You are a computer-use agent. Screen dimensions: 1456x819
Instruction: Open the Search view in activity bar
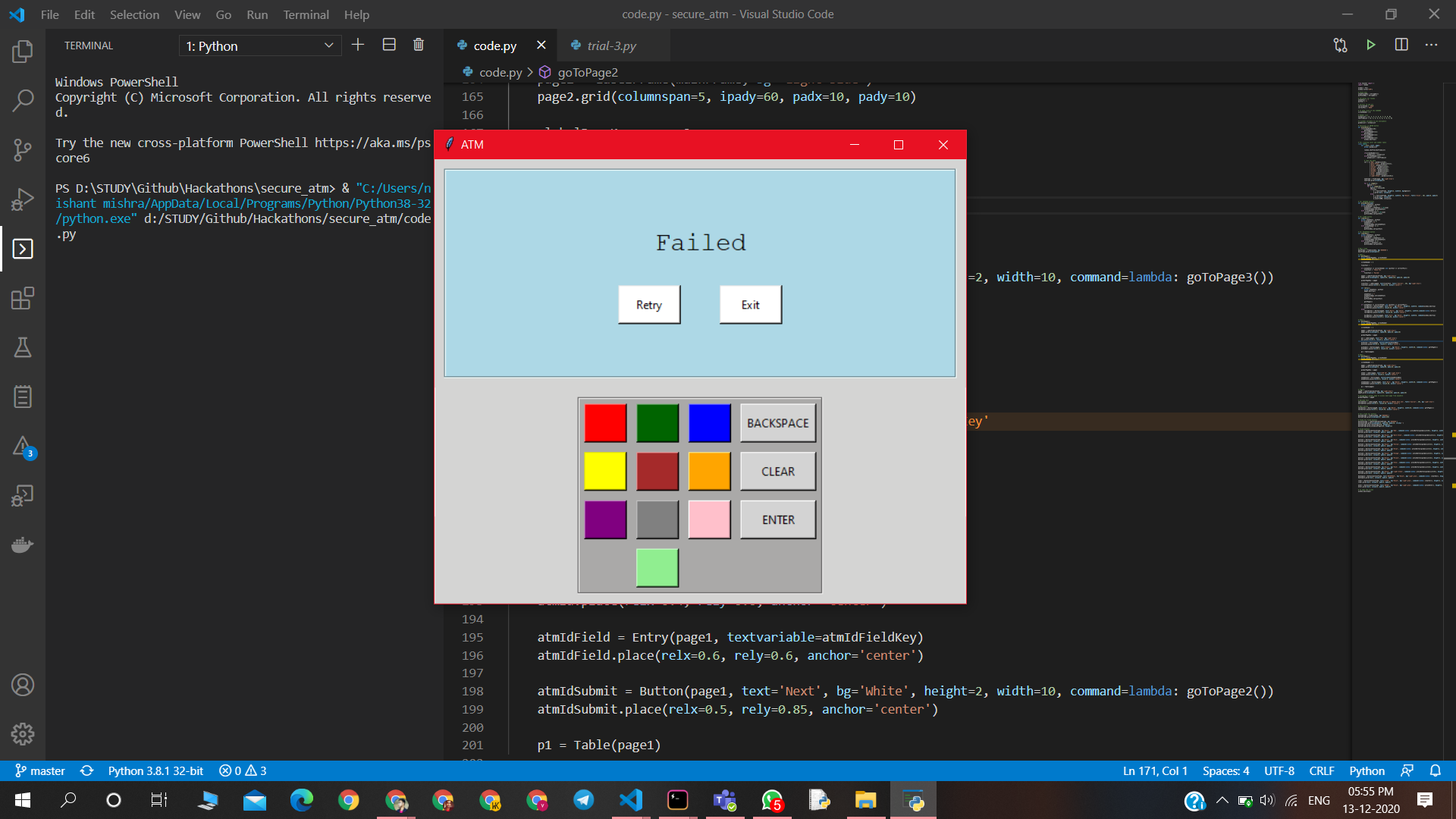point(23,100)
